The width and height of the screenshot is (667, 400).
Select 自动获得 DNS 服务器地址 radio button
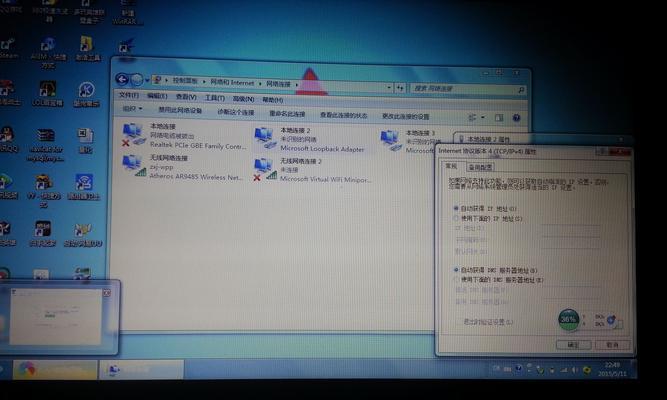(456, 270)
